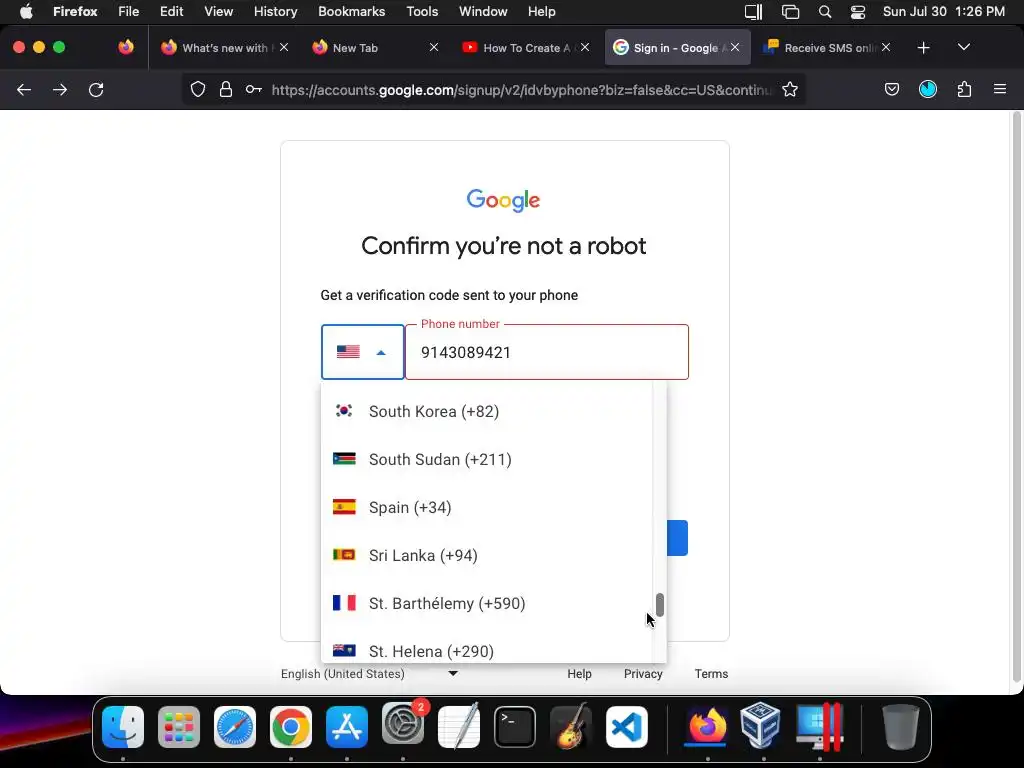Open the Help link in the footer
Image resolution: width=1024 pixels, height=768 pixels.
coord(579,673)
